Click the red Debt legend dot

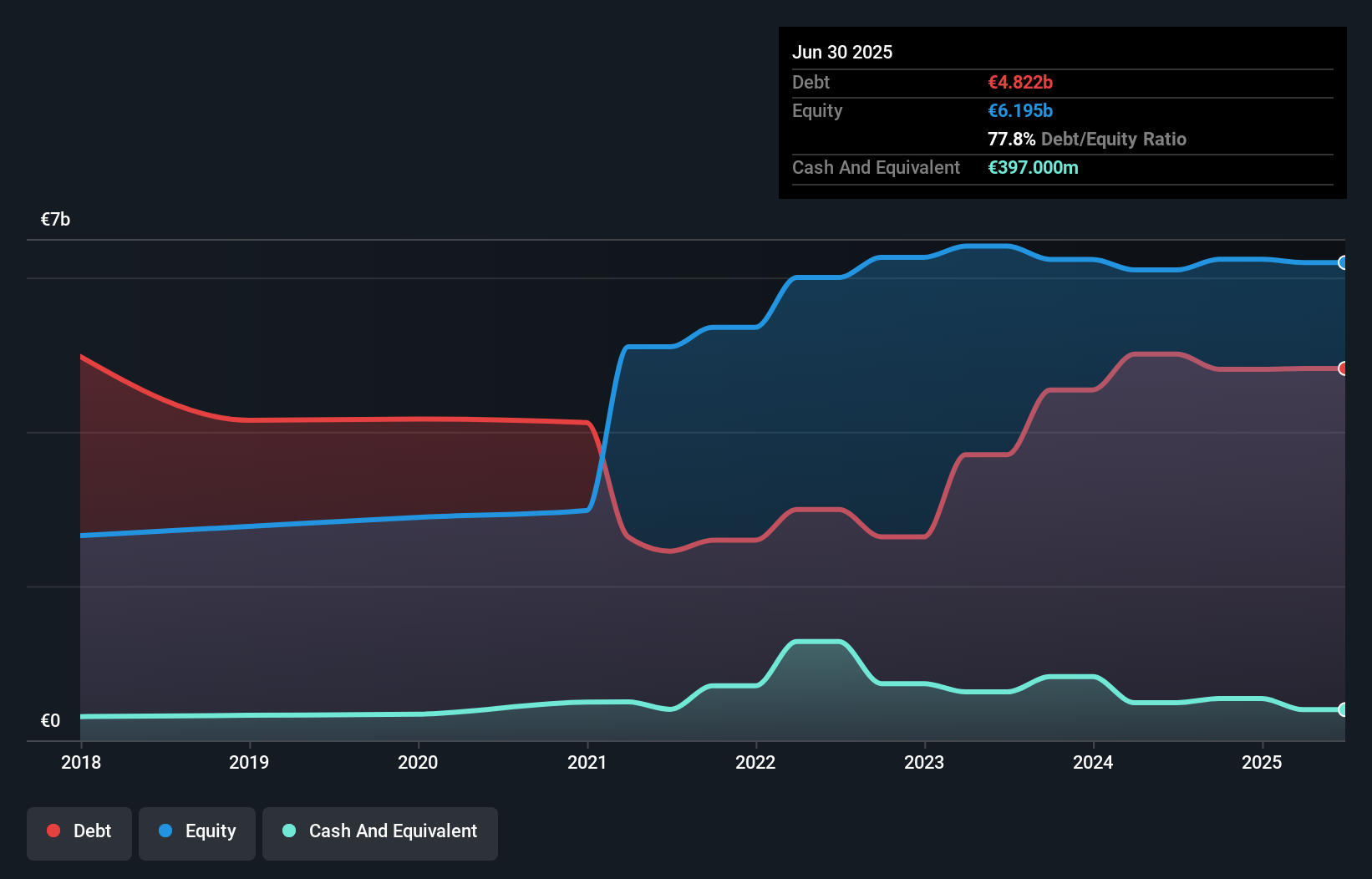point(53,831)
